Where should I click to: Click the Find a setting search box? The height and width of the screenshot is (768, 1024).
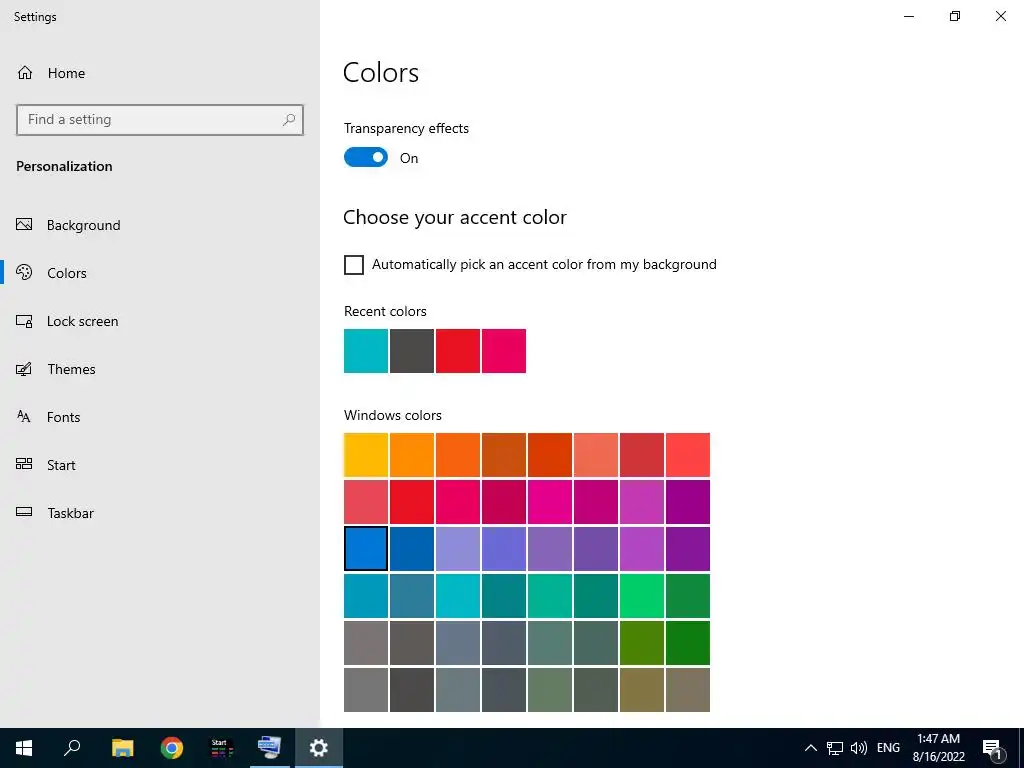(x=160, y=120)
